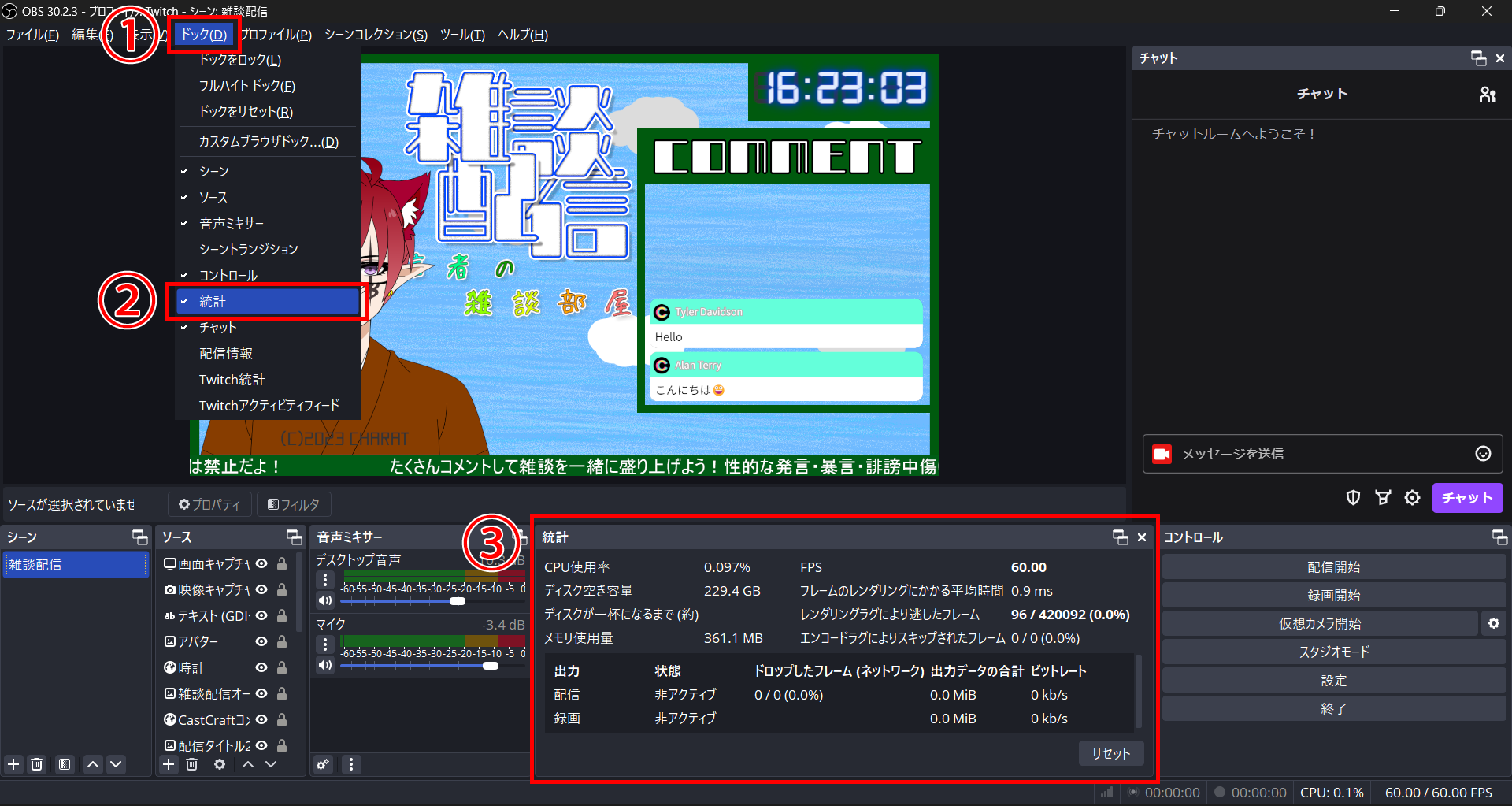Open the シーンコレクション(S) menu
Viewport: 1512px width, 806px height.
(x=376, y=35)
